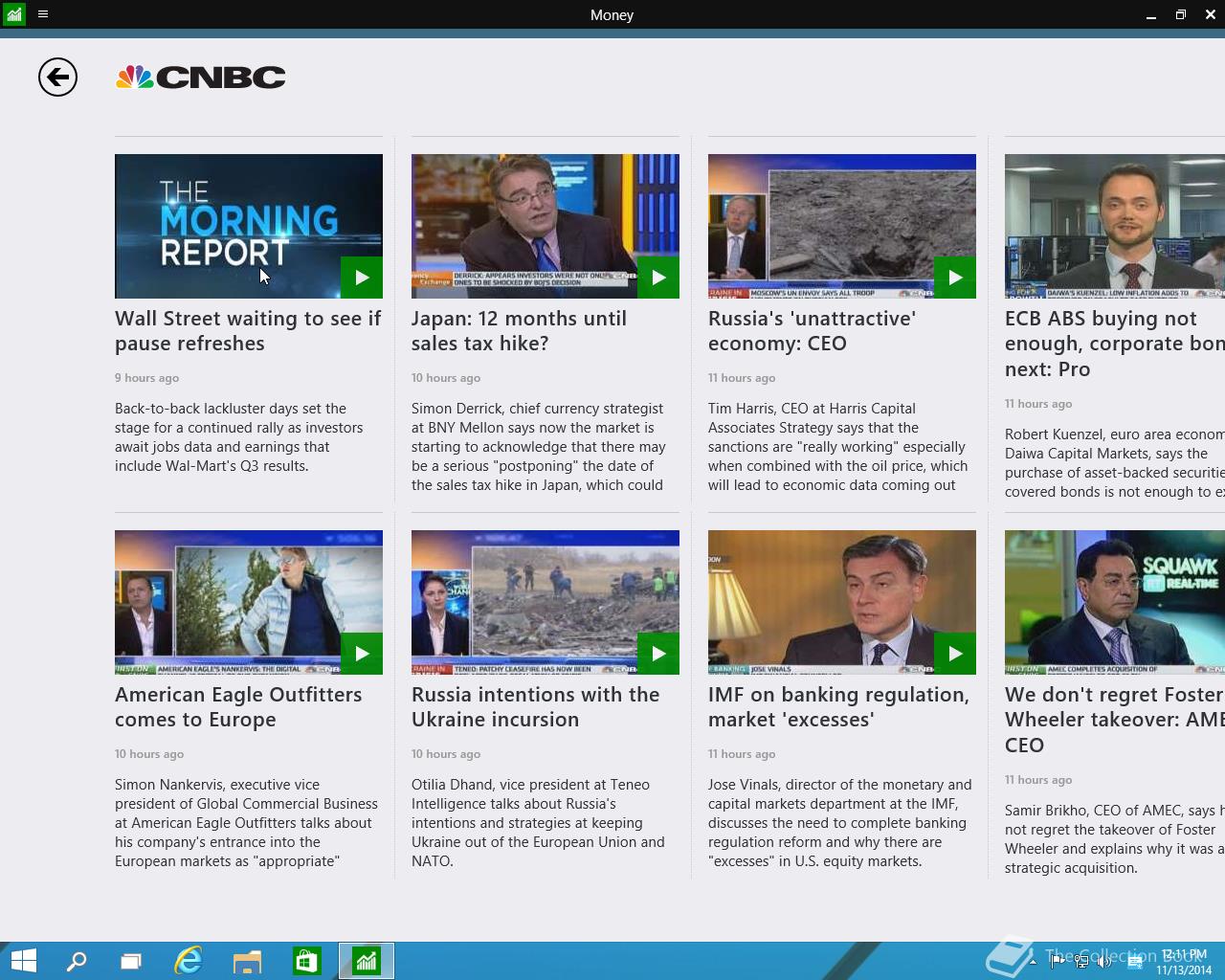This screenshot has width=1225, height=980.
Task: Open the Money app icon in title bar
Action: click(x=13, y=14)
